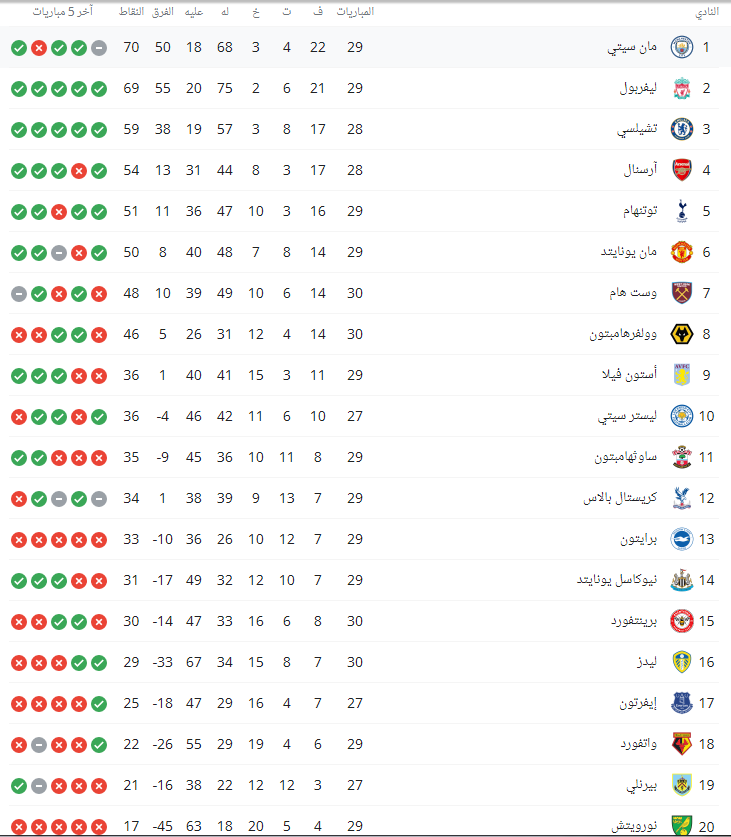Click the Manchester City club crest
The image size is (731, 837).
[681, 47]
